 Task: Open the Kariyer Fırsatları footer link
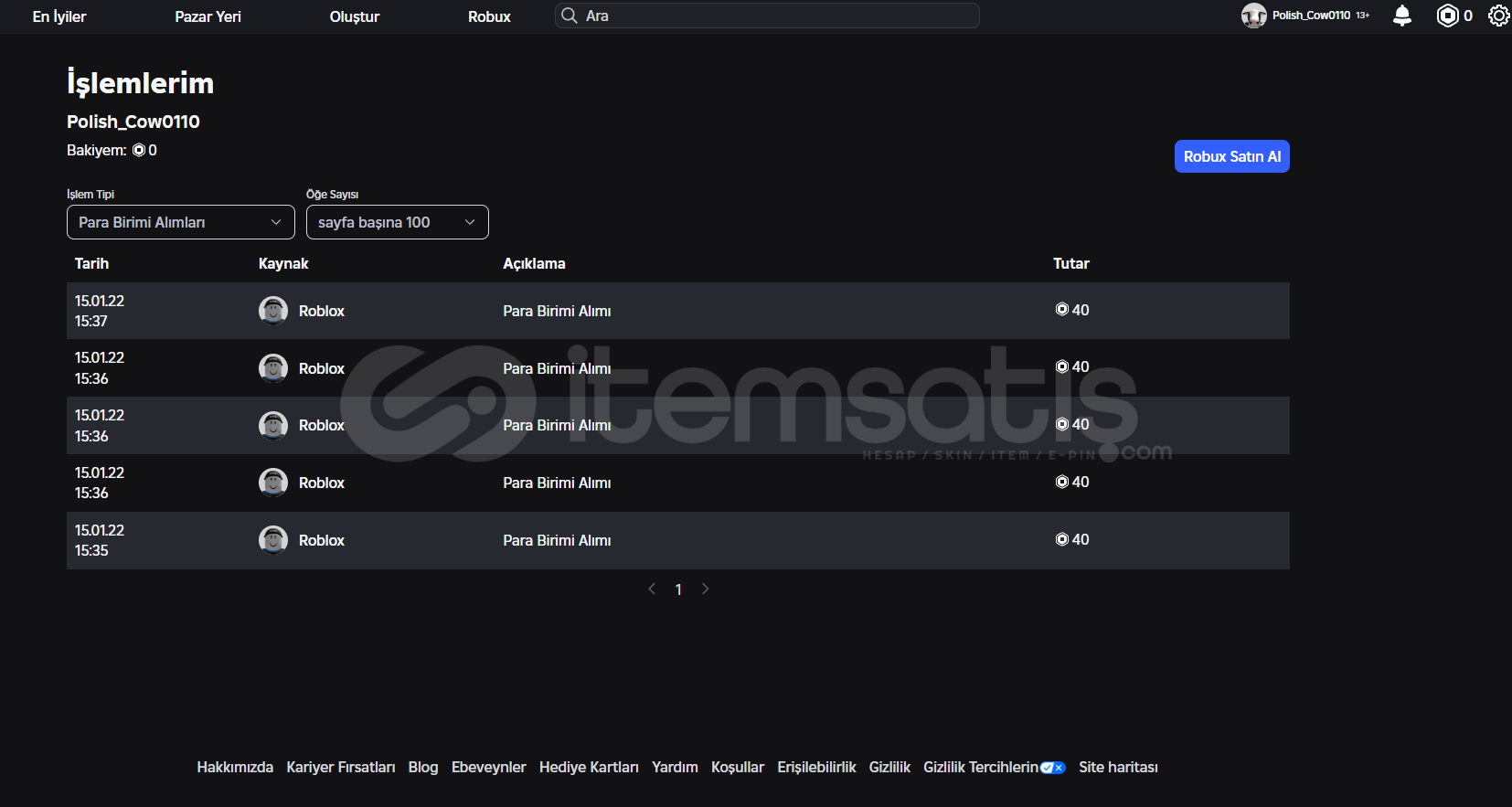tap(341, 768)
